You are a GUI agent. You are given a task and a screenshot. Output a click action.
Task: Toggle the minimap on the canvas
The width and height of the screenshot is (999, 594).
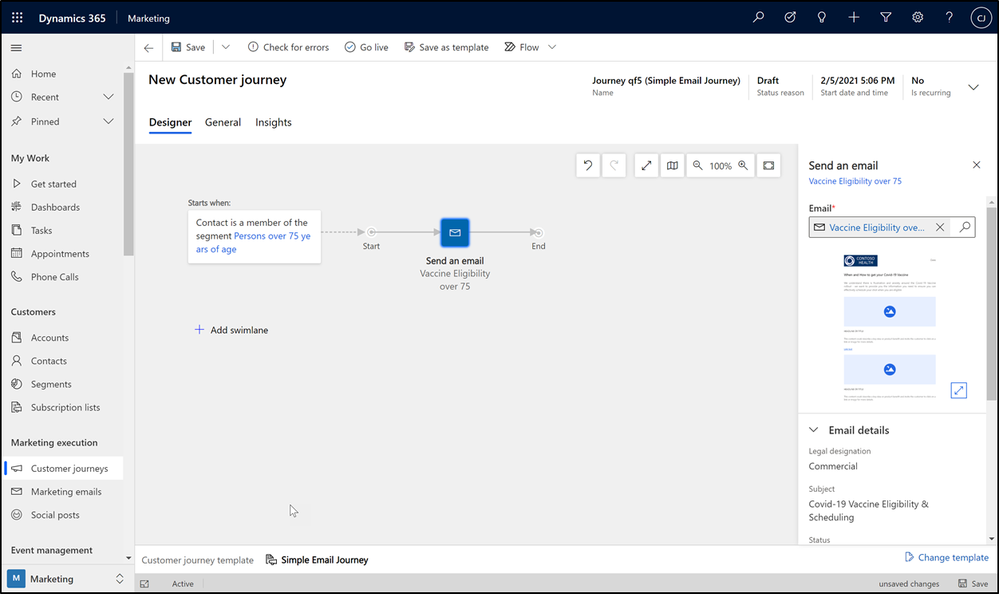coord(672,166)
